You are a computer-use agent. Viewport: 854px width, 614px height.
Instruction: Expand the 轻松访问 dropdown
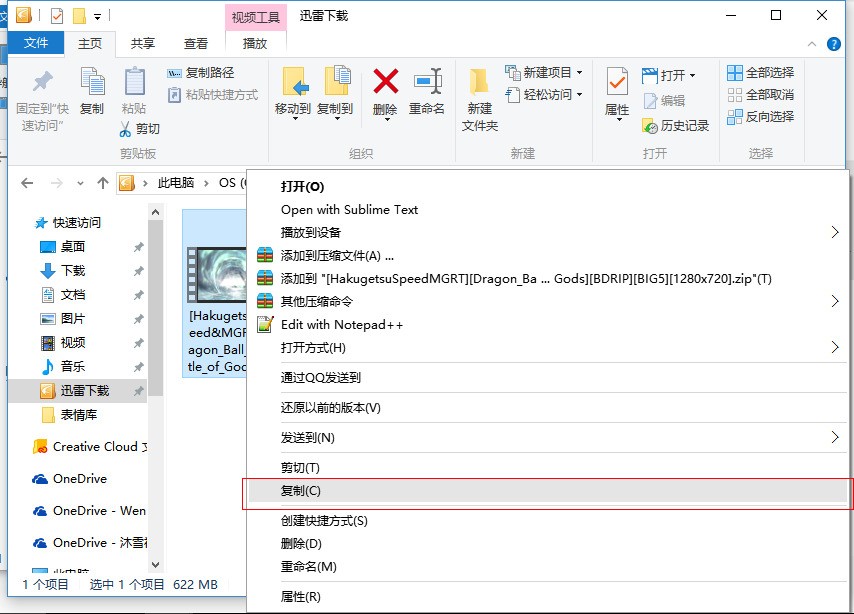[580, 95]
